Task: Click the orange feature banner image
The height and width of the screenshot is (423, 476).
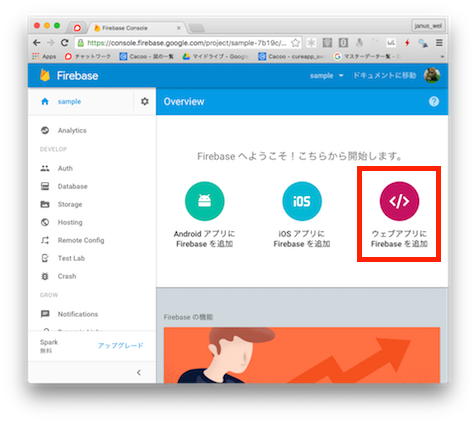Action: point(302,355)
